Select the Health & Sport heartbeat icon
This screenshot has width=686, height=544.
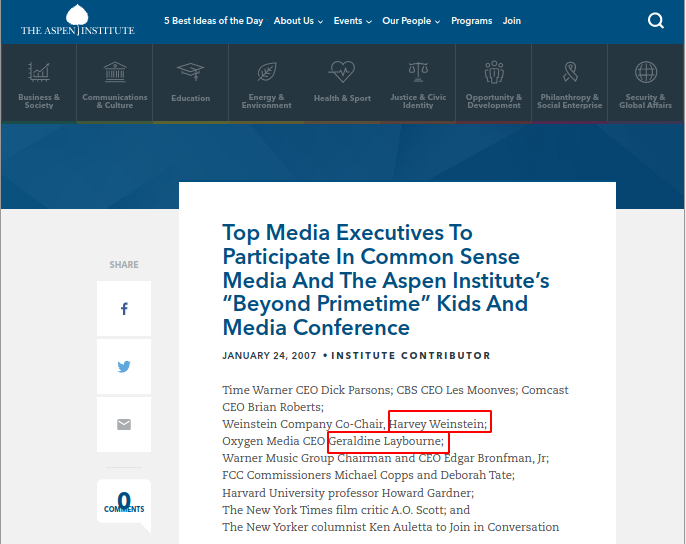342,72
